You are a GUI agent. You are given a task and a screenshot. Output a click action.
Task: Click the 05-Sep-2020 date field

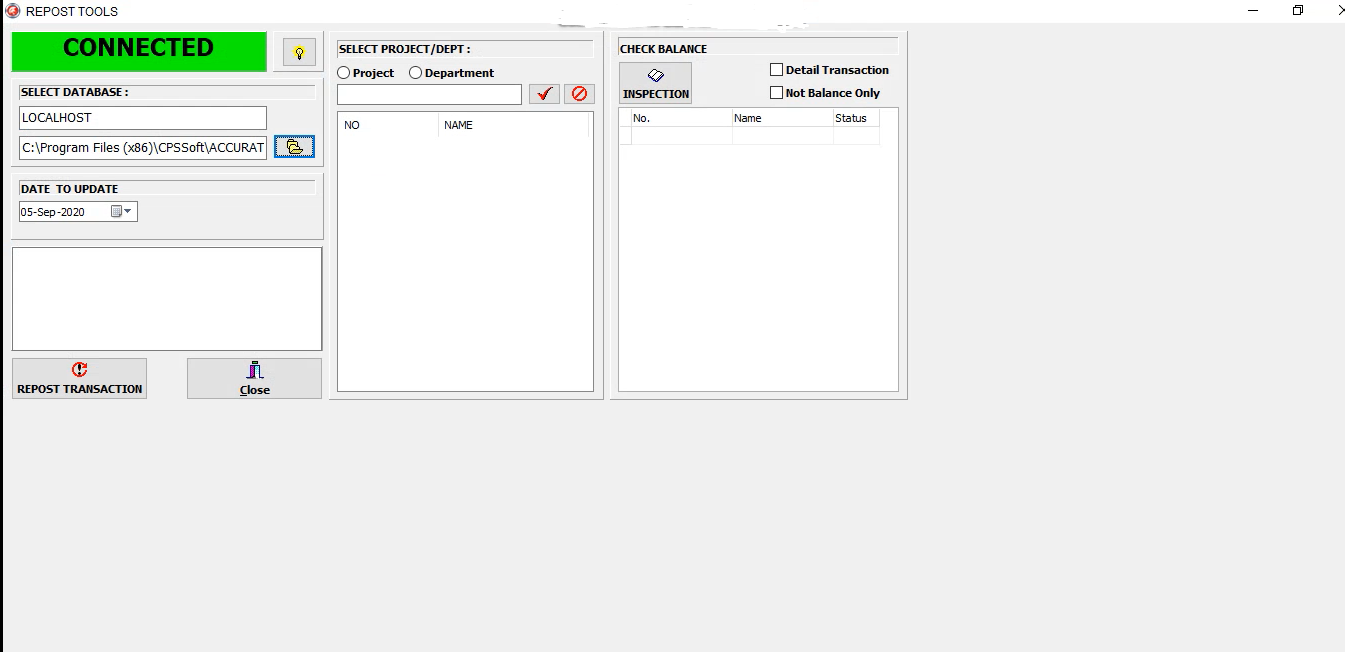pyautogui.click(x=78, y=212)
